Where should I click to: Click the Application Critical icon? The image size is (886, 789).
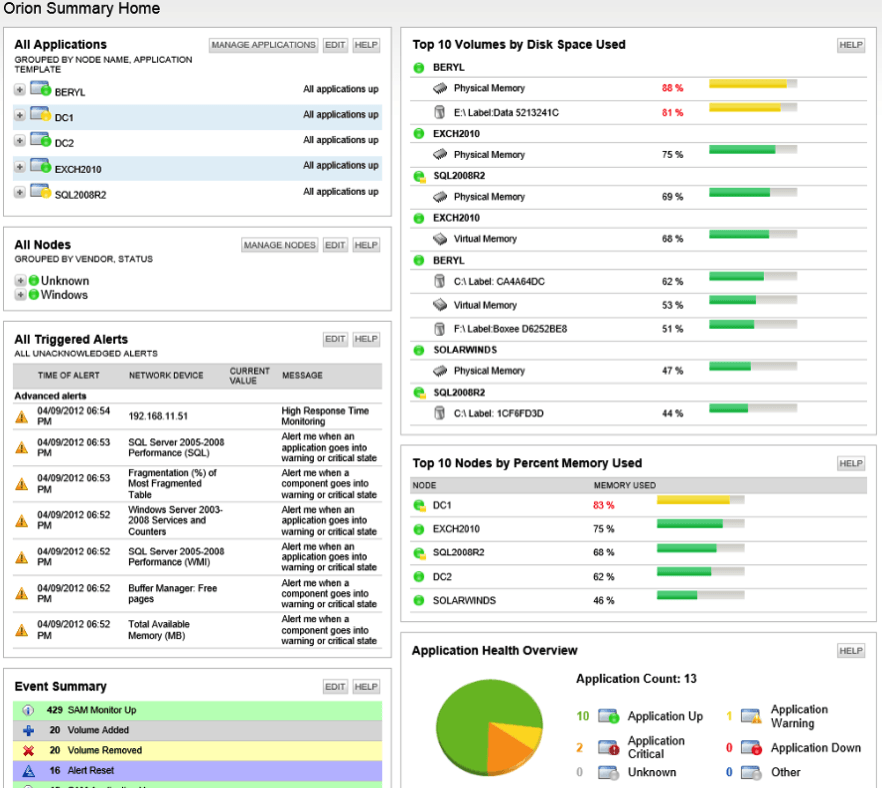click(609, 747)
